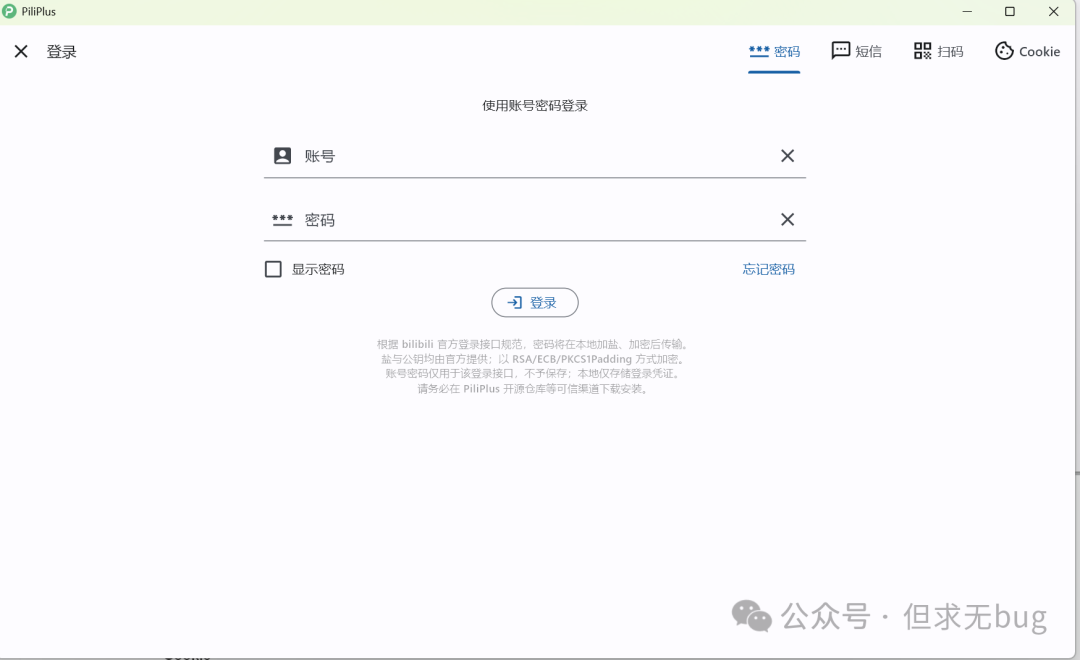
Task: Focus the 密码 input field
Action: (x=540, y=220)
